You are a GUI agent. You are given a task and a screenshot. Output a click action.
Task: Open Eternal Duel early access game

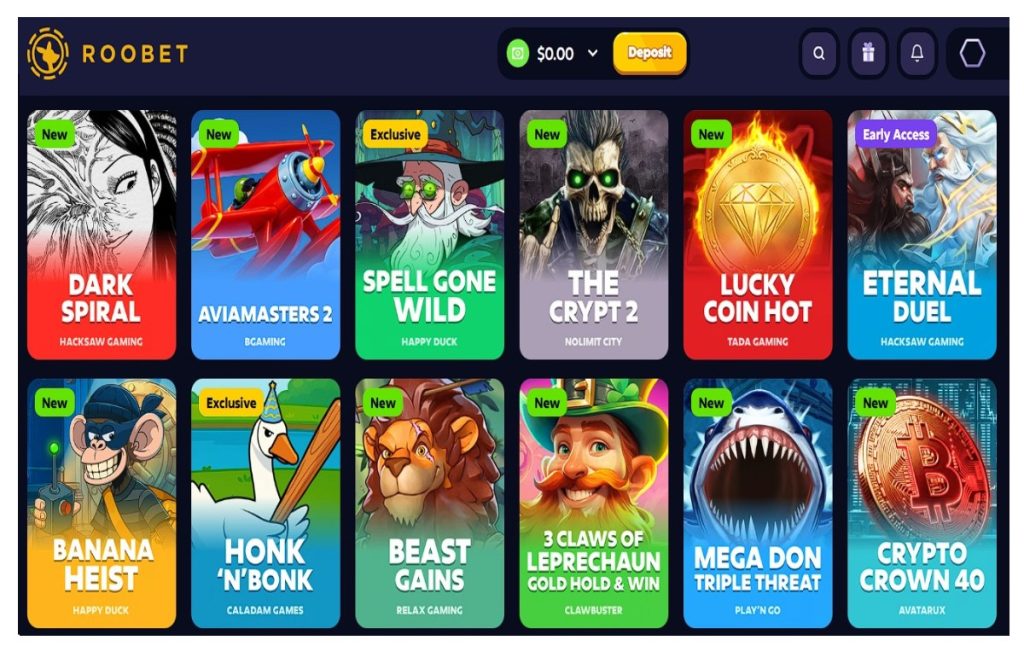(921, 235)
